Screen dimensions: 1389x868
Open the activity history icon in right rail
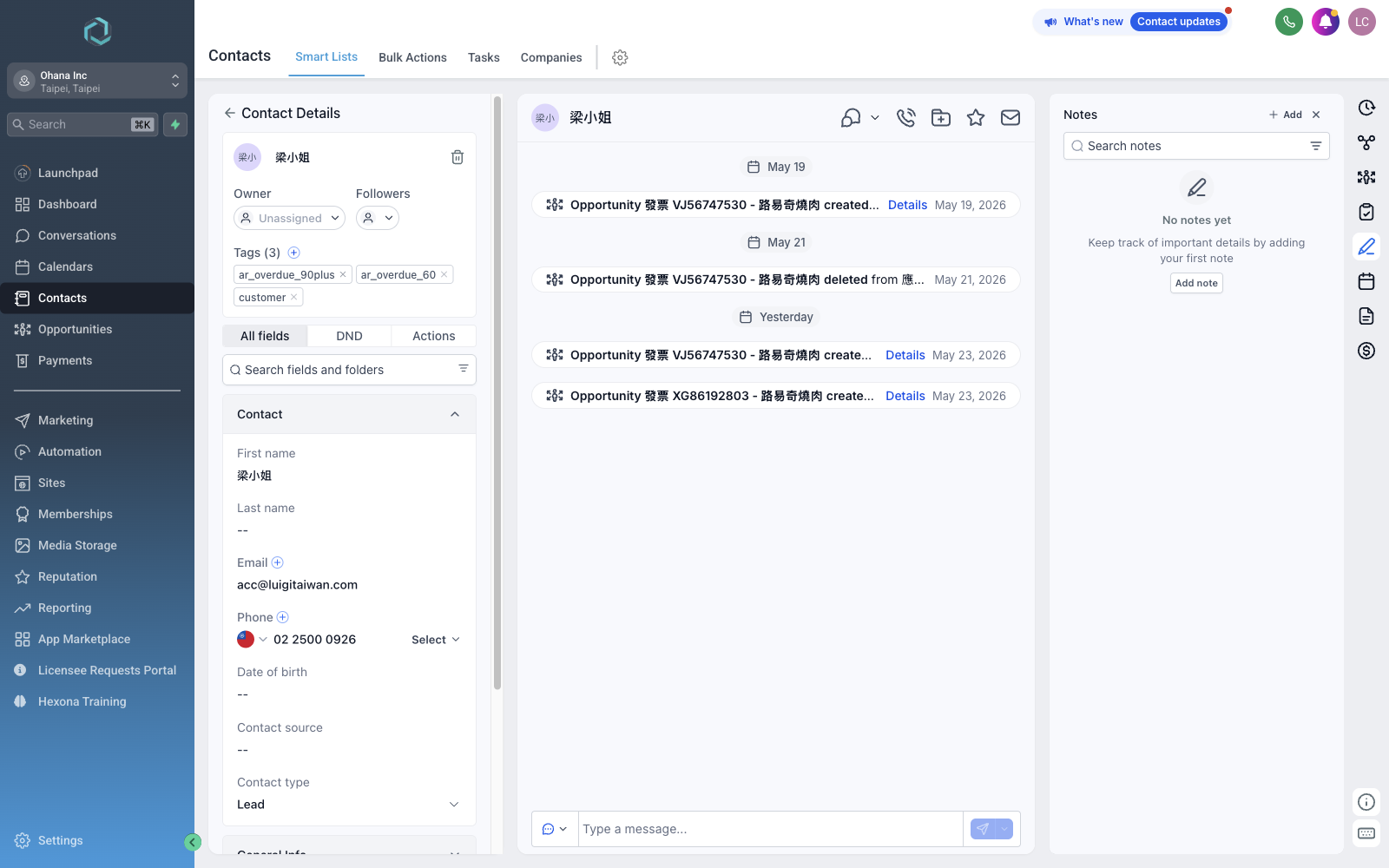[1366, 108]
